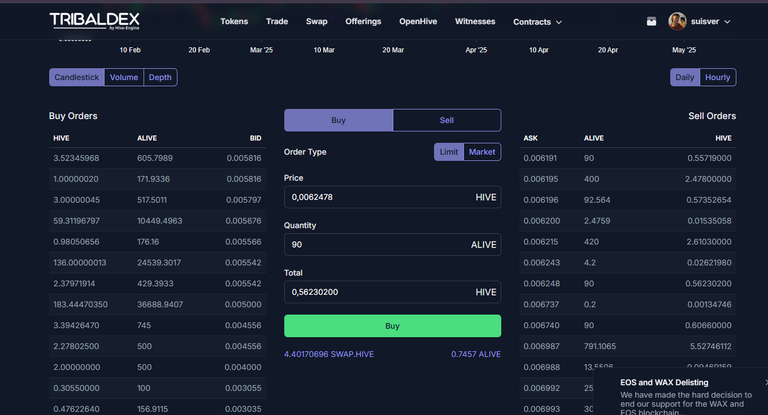Select buy order with 429.3933 ALIVE
768x415 pixels.
157,284
